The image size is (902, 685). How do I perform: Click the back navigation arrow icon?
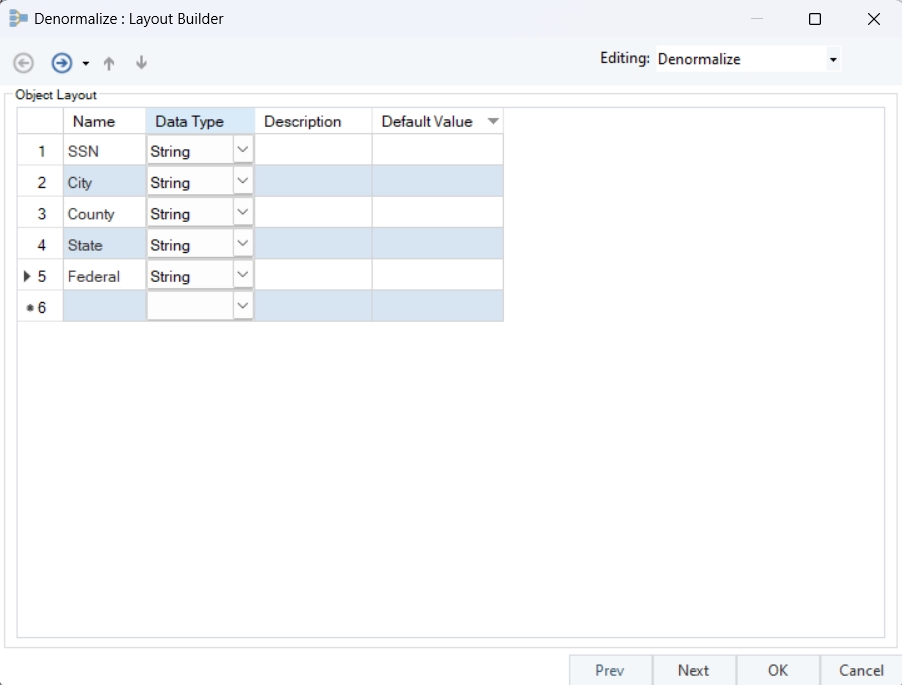coord(24,63)
